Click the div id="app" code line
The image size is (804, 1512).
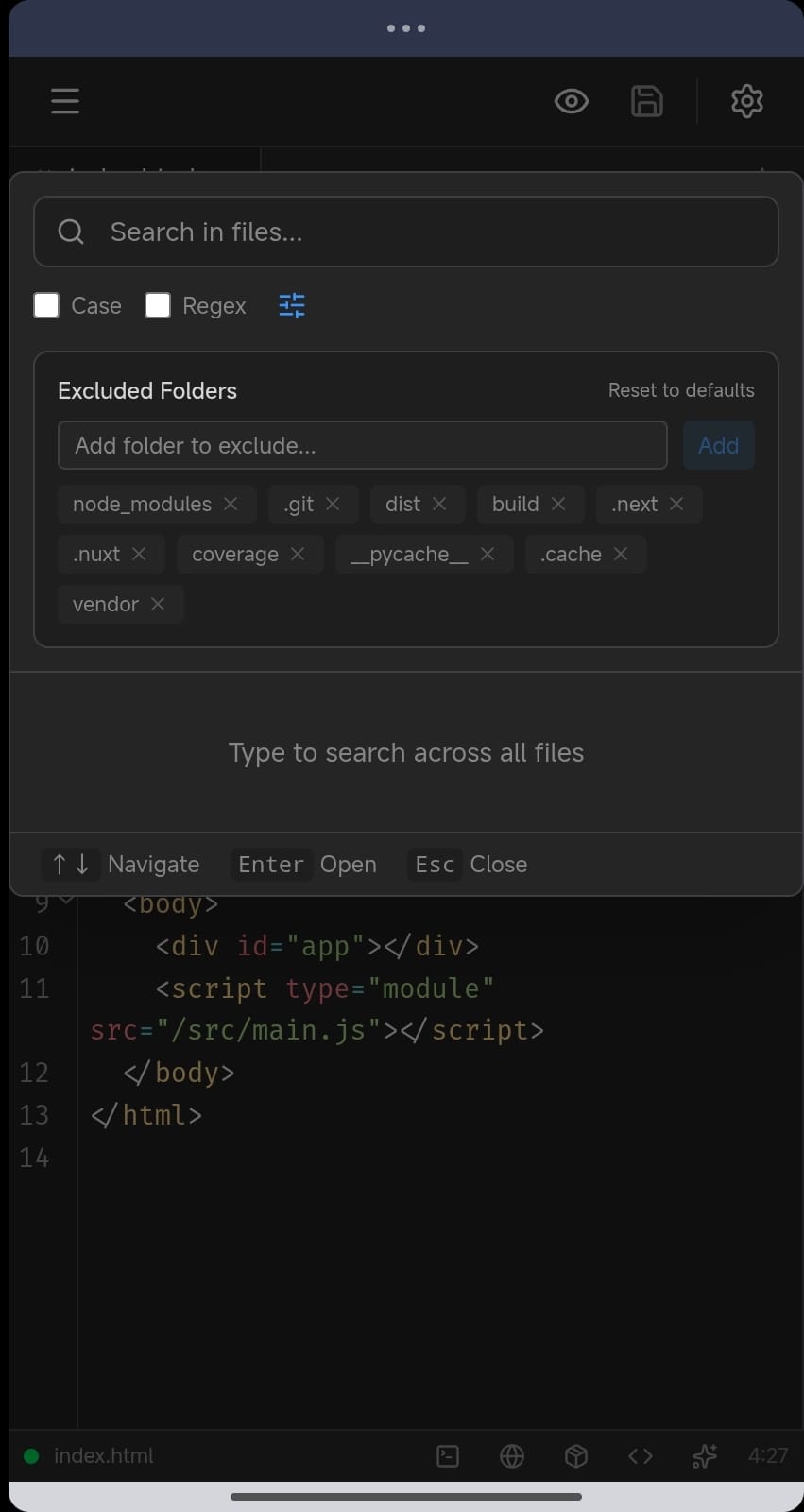tap(317, 946)
